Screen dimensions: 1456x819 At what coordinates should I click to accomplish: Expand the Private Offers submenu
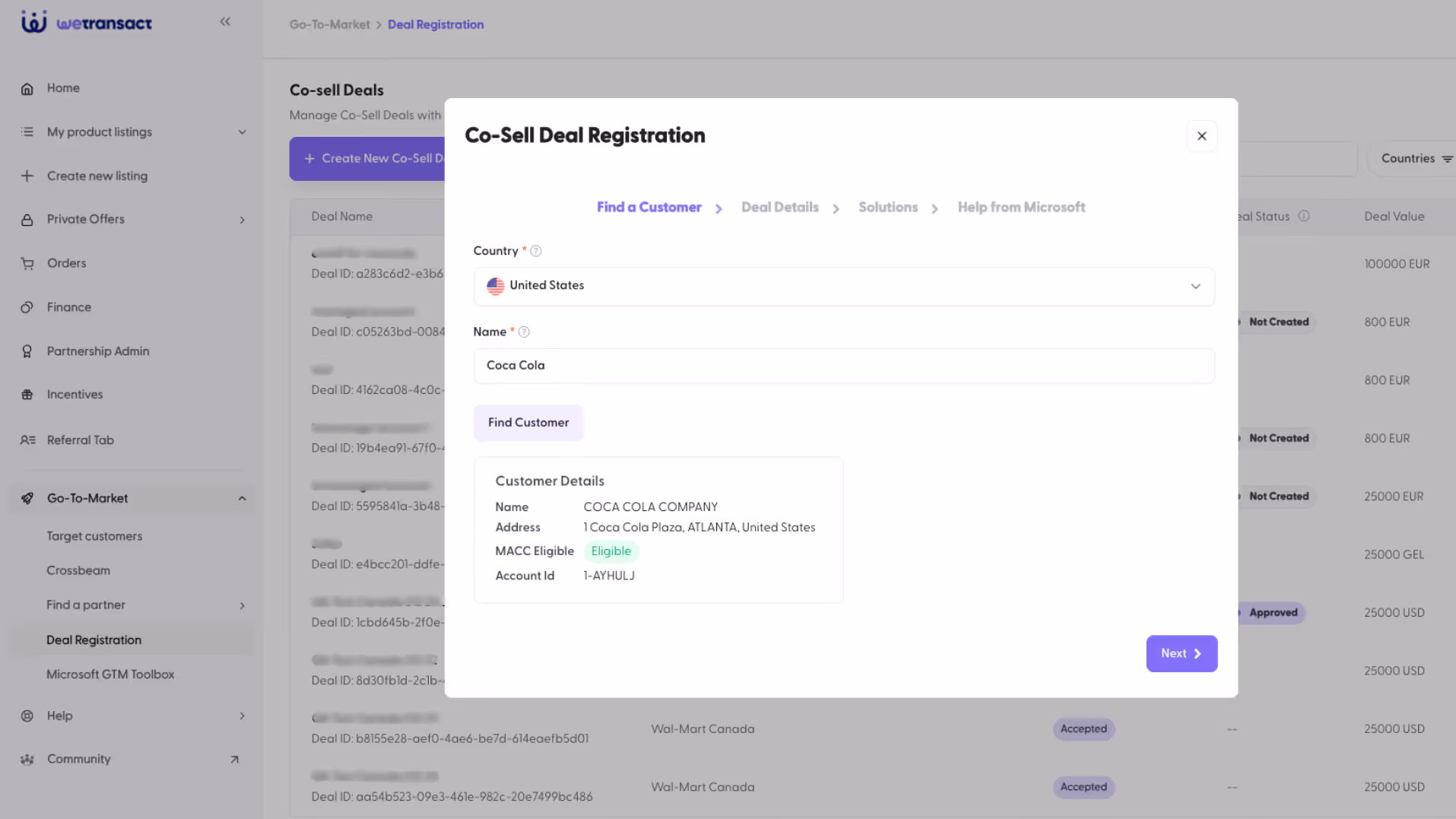point(242,220)
